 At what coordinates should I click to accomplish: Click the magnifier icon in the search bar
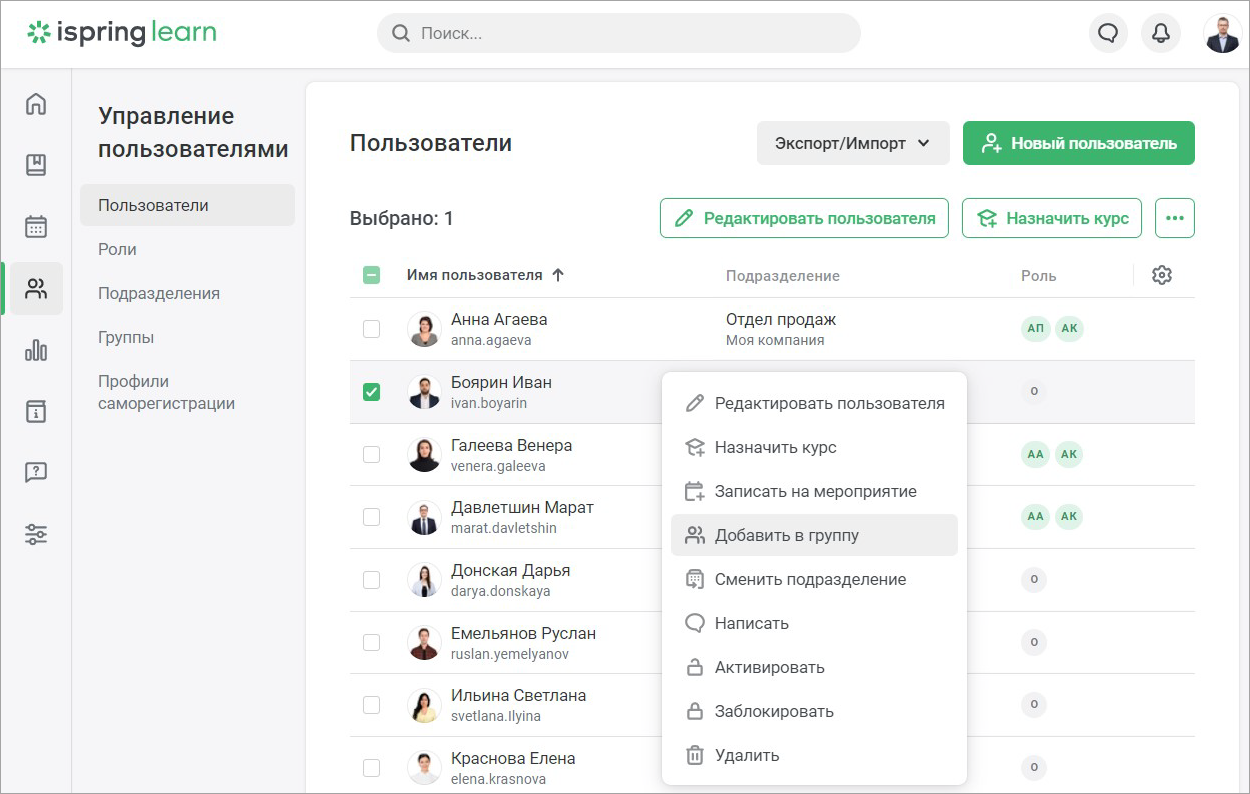click(401, 33)
